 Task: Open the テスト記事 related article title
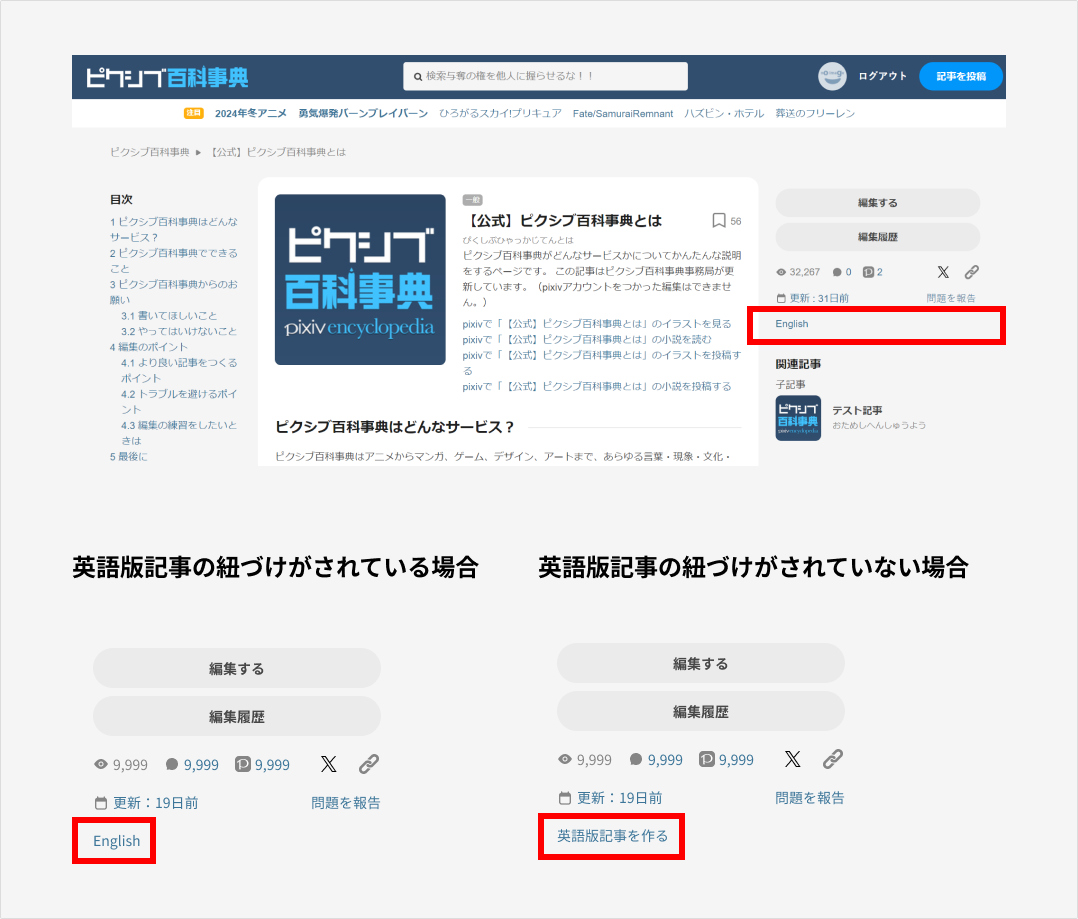[x=857, y=410]
